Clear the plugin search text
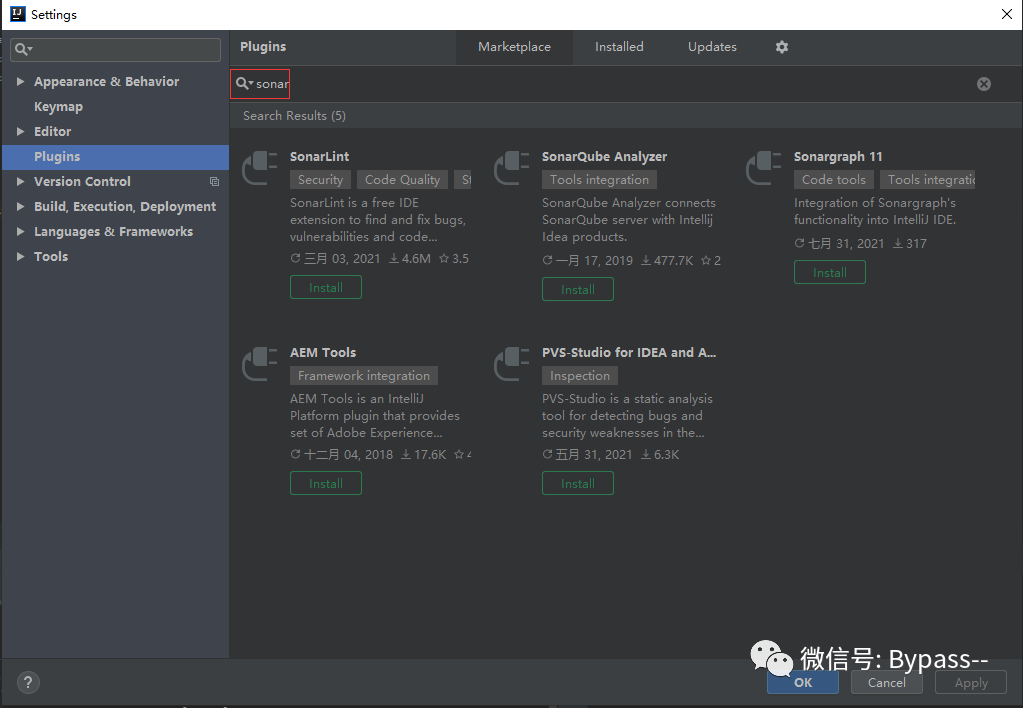This screenshot has width=1023, height=708. tap(984, 84)
